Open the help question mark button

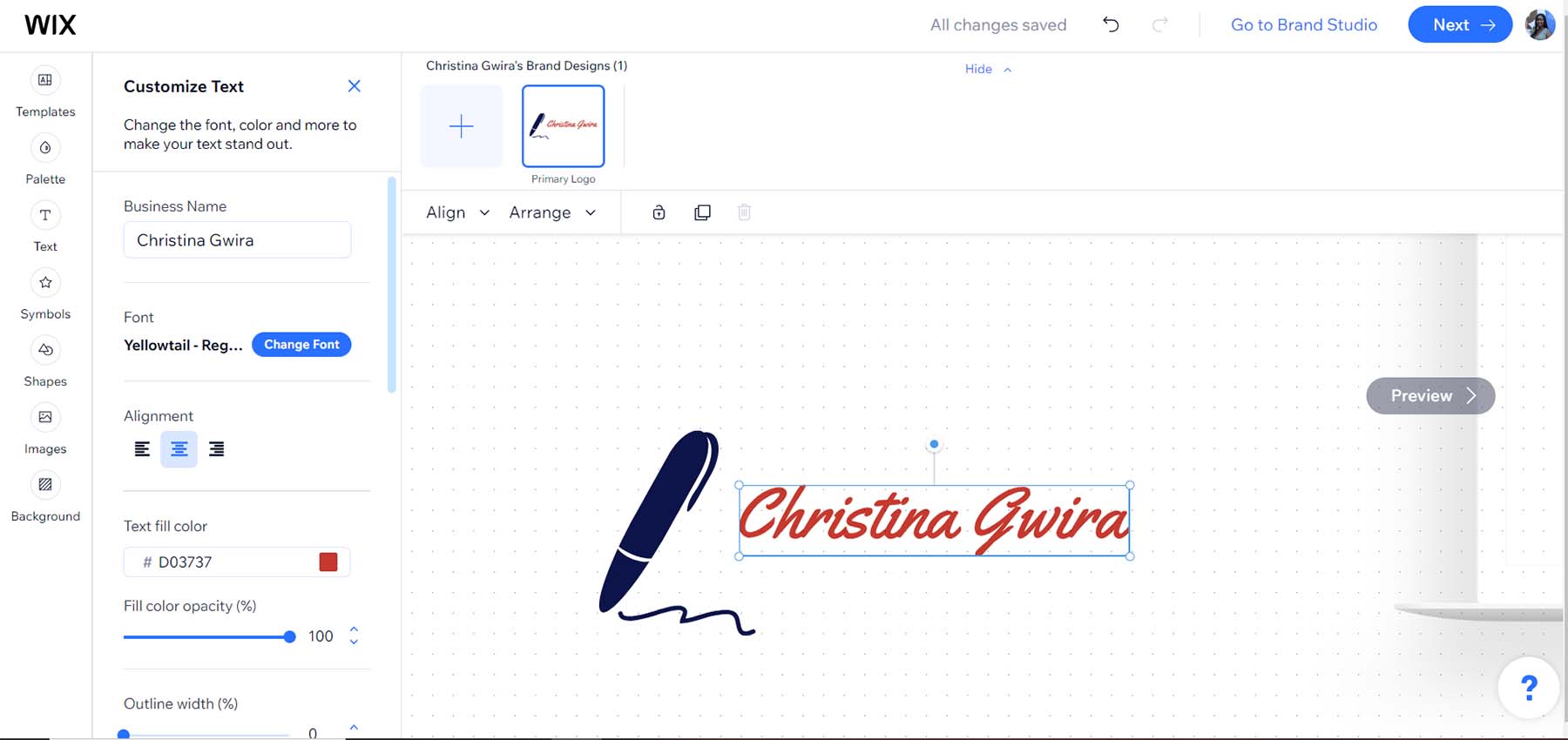tap(1529, 688)
